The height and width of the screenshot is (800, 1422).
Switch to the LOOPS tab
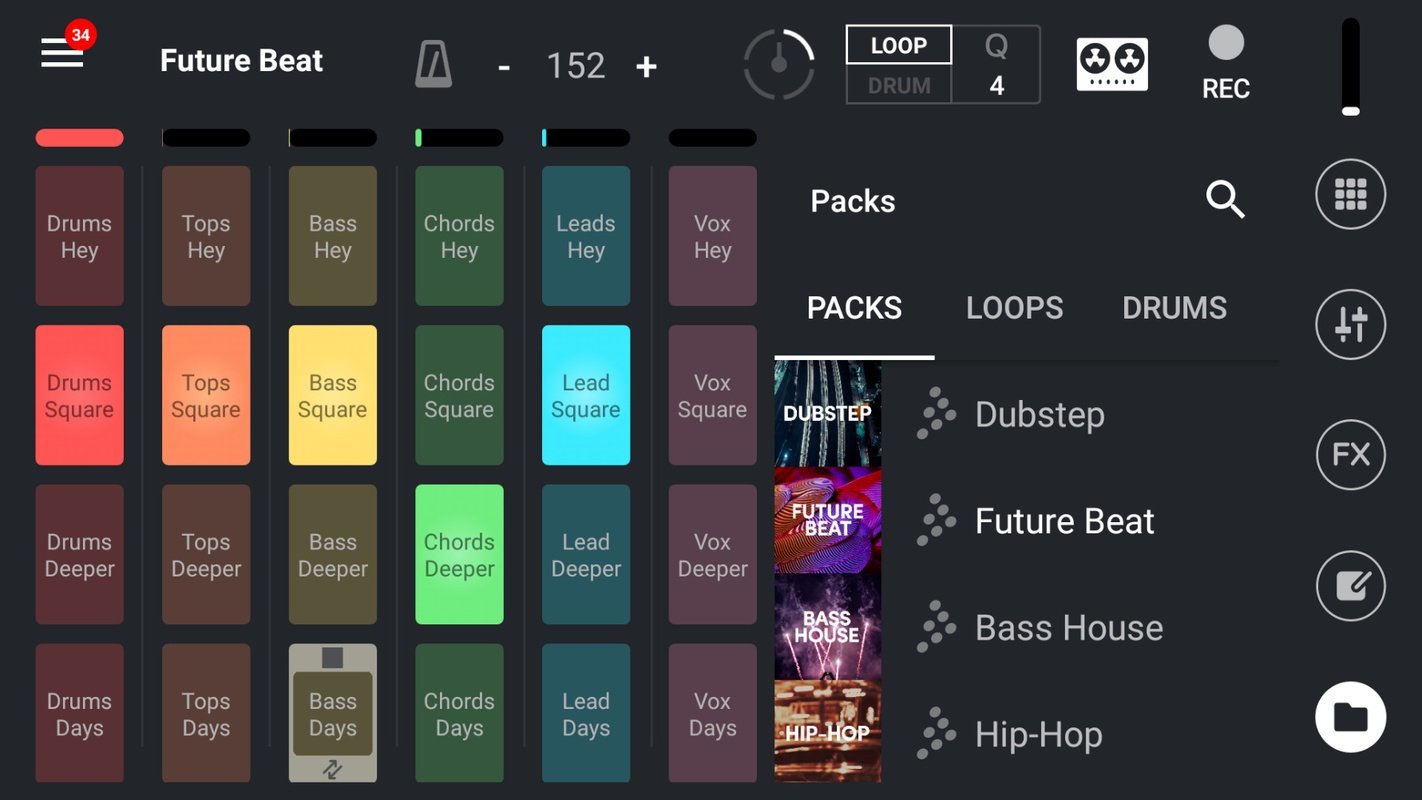tap(1014, 308)
